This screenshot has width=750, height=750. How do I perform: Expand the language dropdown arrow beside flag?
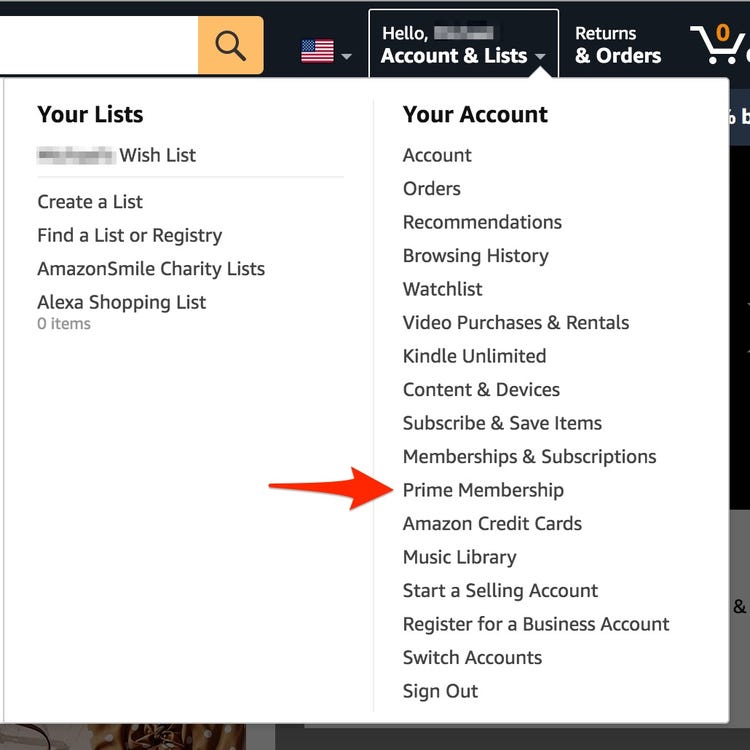pos(346,56)
